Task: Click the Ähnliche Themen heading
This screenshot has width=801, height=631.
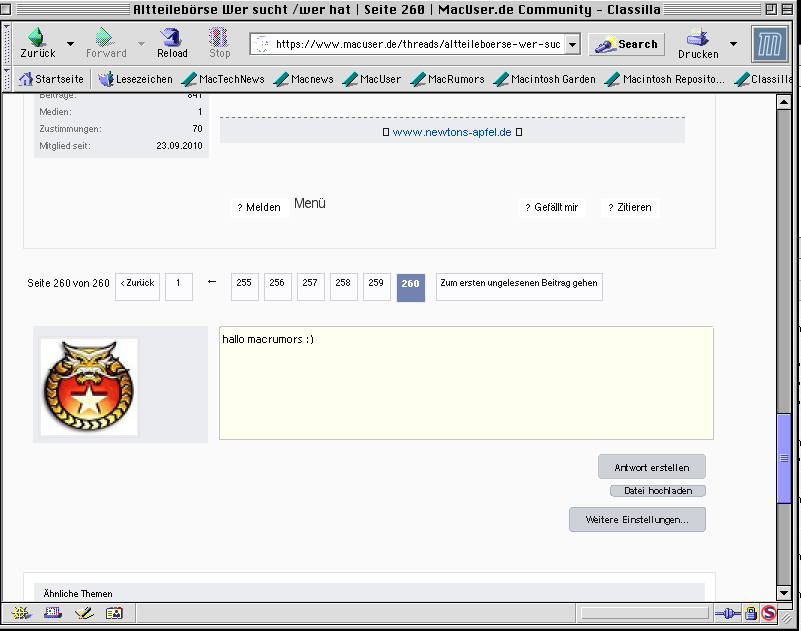Action: pyautogui.click(x=78, y=594)
